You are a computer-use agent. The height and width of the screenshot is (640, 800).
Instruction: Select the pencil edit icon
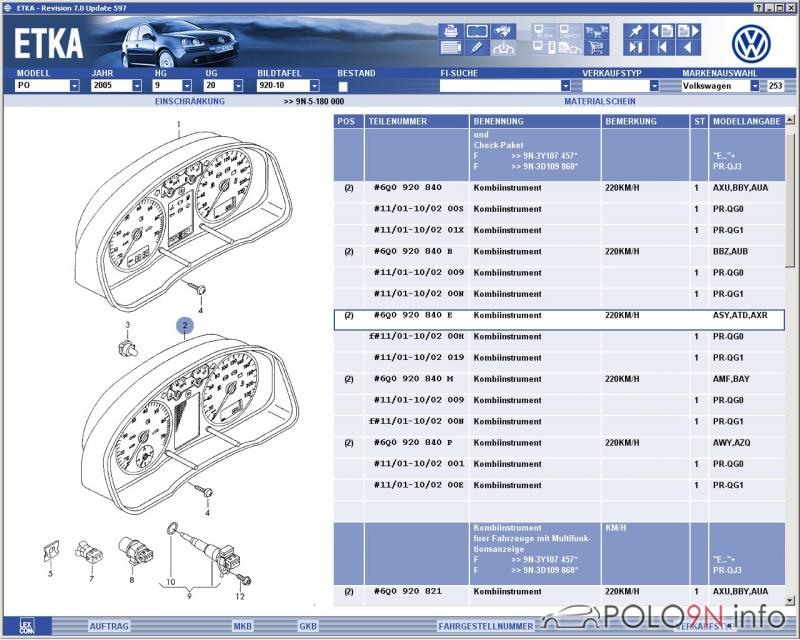[x=477, y=47]
